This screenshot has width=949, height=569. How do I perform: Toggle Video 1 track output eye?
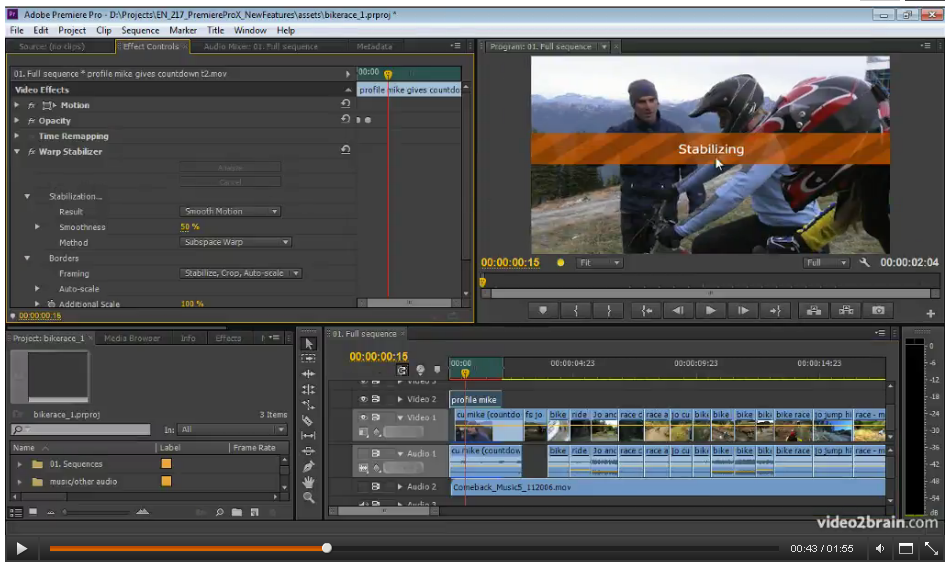pos(364,417)
